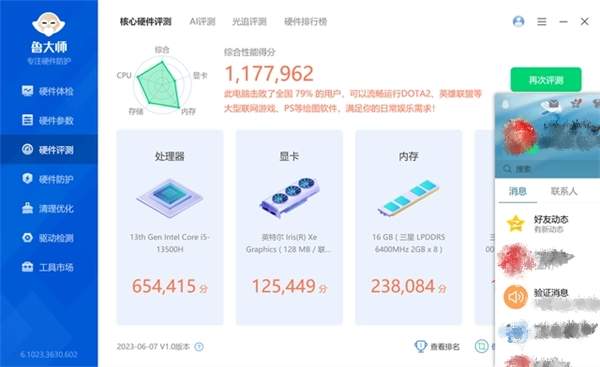Open 硬件体检 via its monitor icon
The width and height of the screenshot is (600, 367).
(28, 91)
